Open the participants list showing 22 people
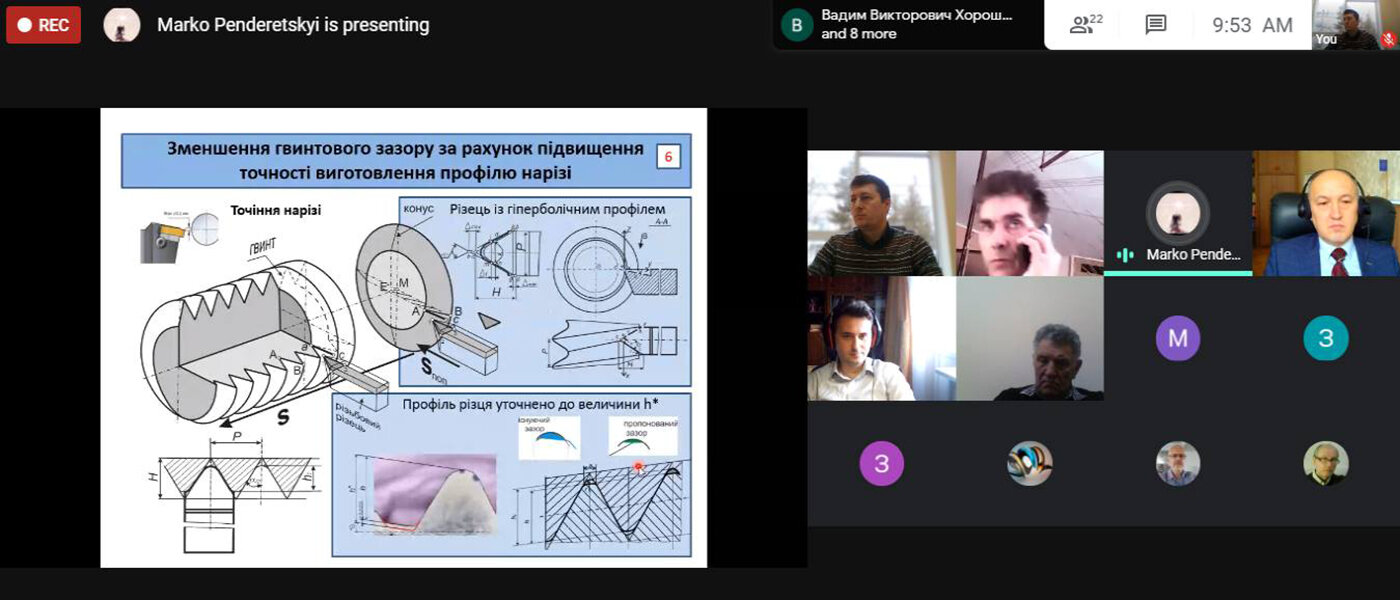The width and height of the screenshot is (1400, 600). (x=1085, y=25)
